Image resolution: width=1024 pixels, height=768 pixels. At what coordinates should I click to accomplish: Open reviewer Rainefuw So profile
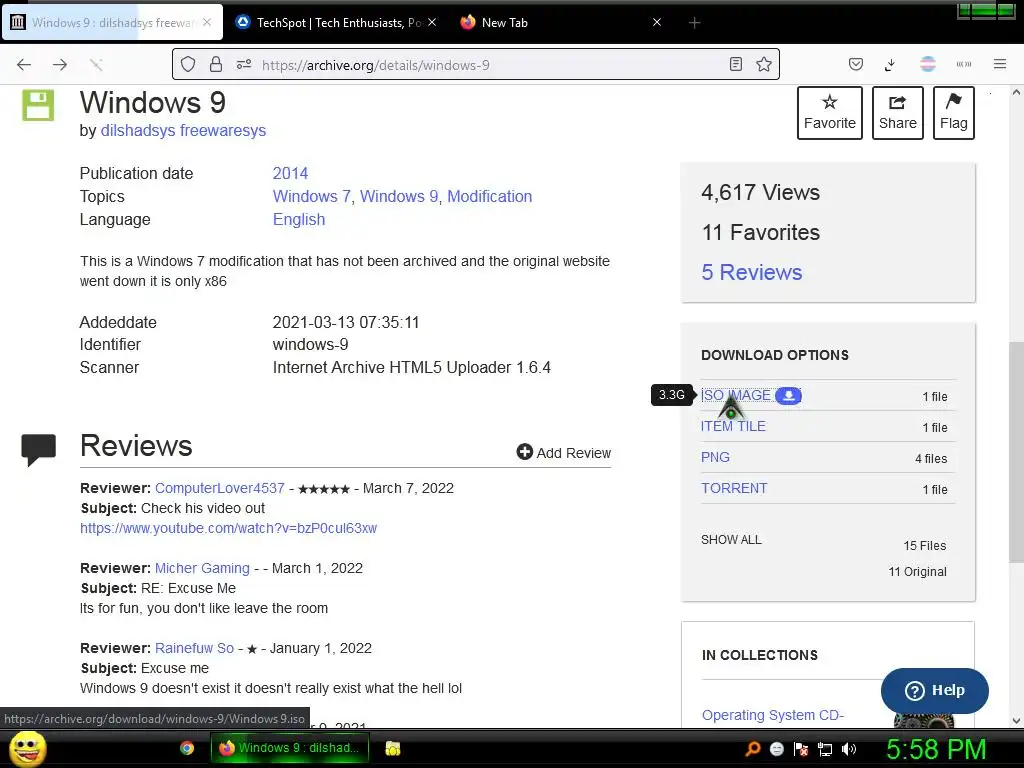tap(194, 648)
